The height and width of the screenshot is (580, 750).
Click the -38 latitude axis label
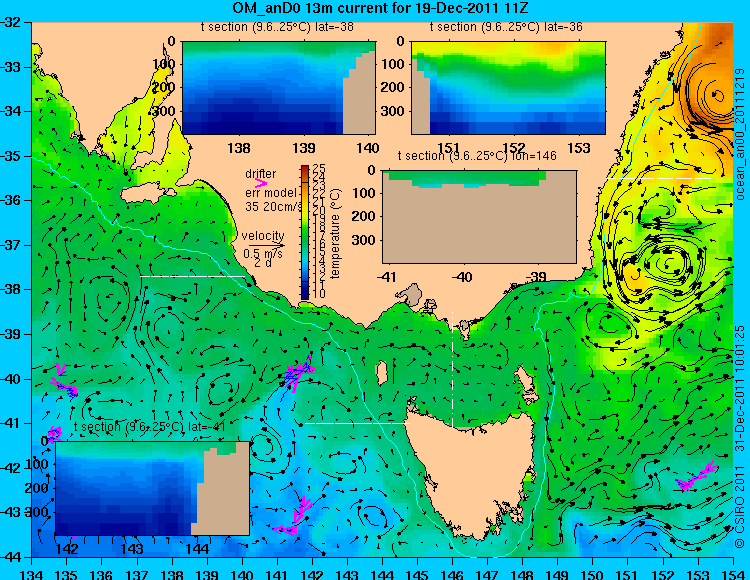point(11,289)
